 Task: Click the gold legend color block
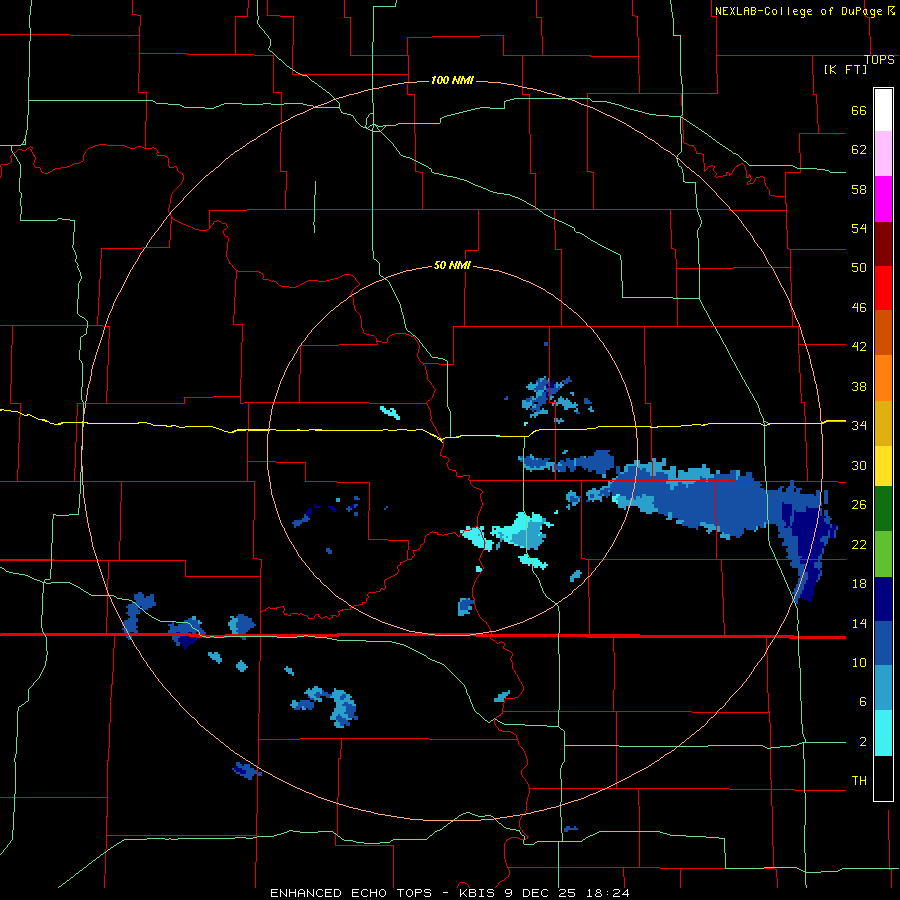click(x=883, y=422)
